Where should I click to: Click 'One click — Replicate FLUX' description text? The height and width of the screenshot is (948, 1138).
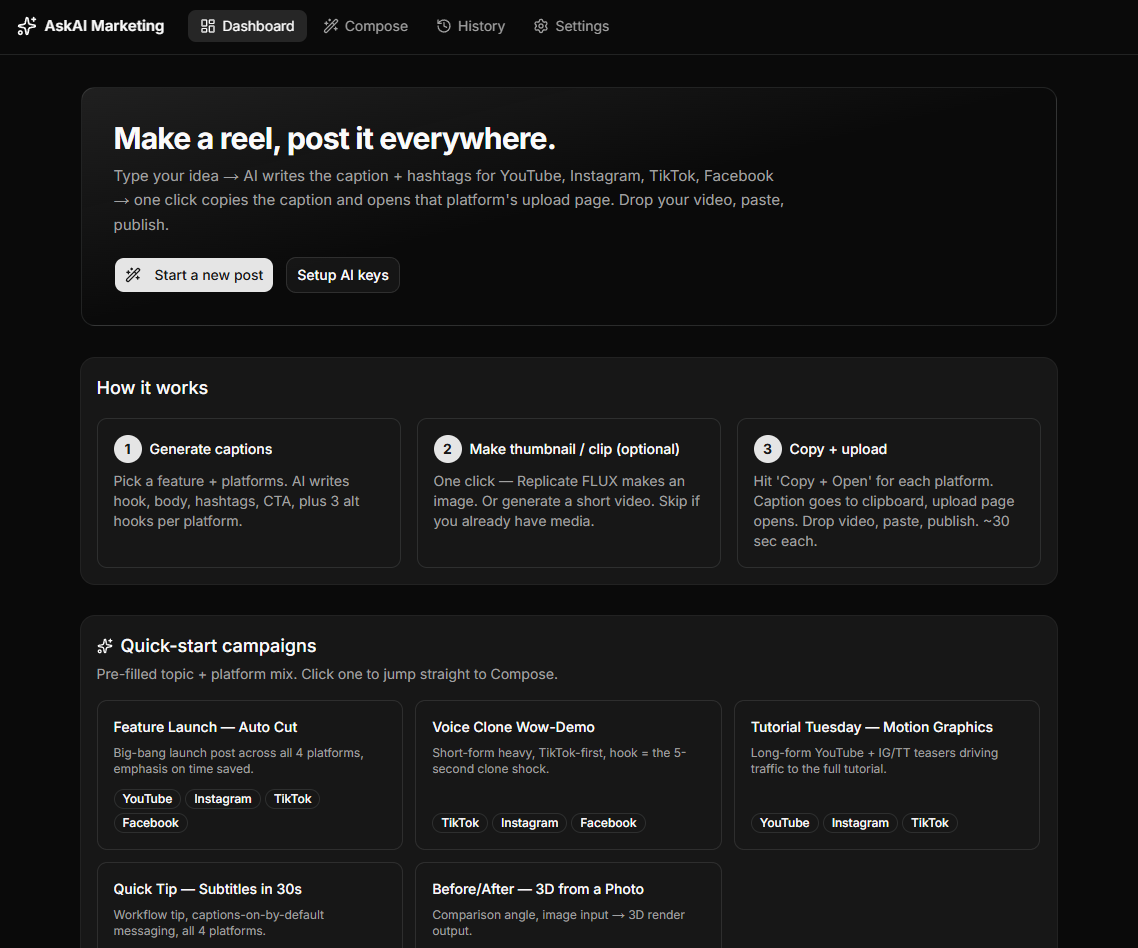tap(567, 502)
